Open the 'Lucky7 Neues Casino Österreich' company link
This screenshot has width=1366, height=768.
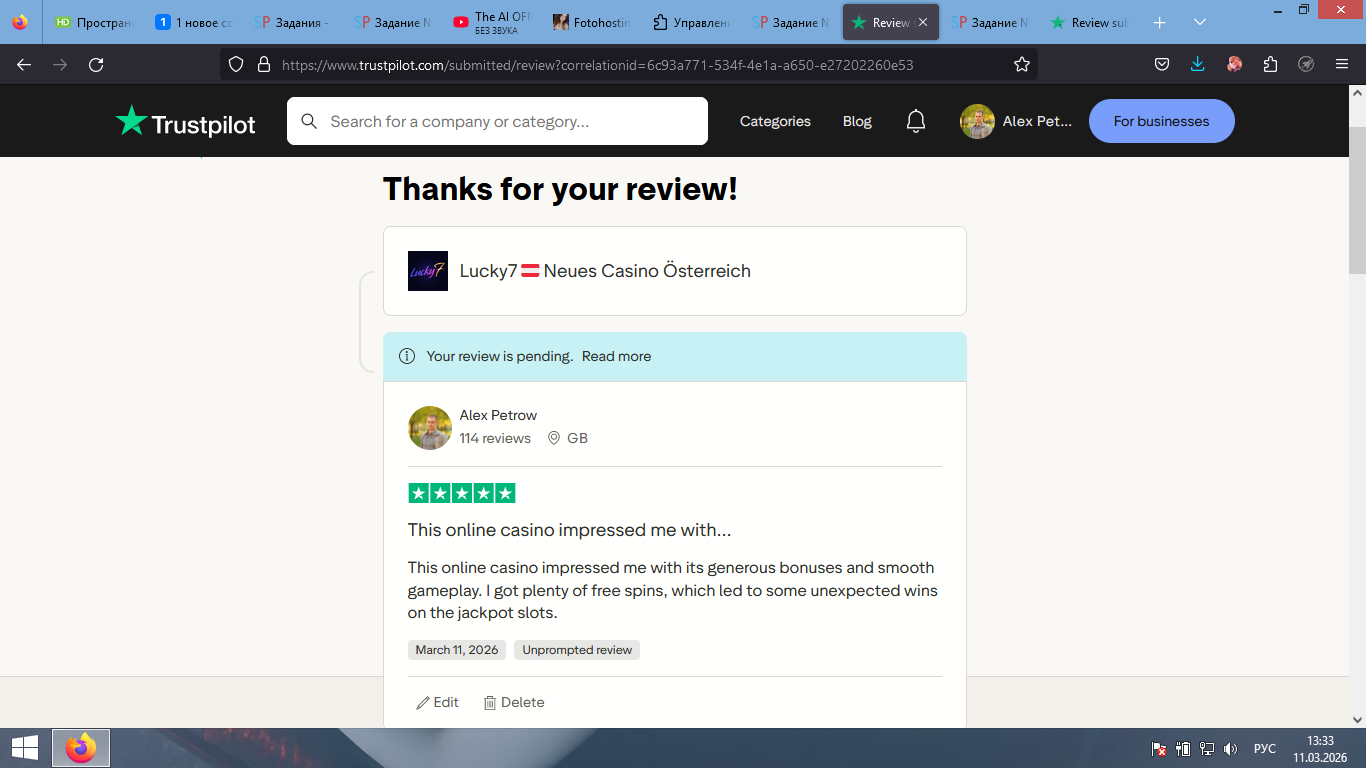(x=605, y=271)
